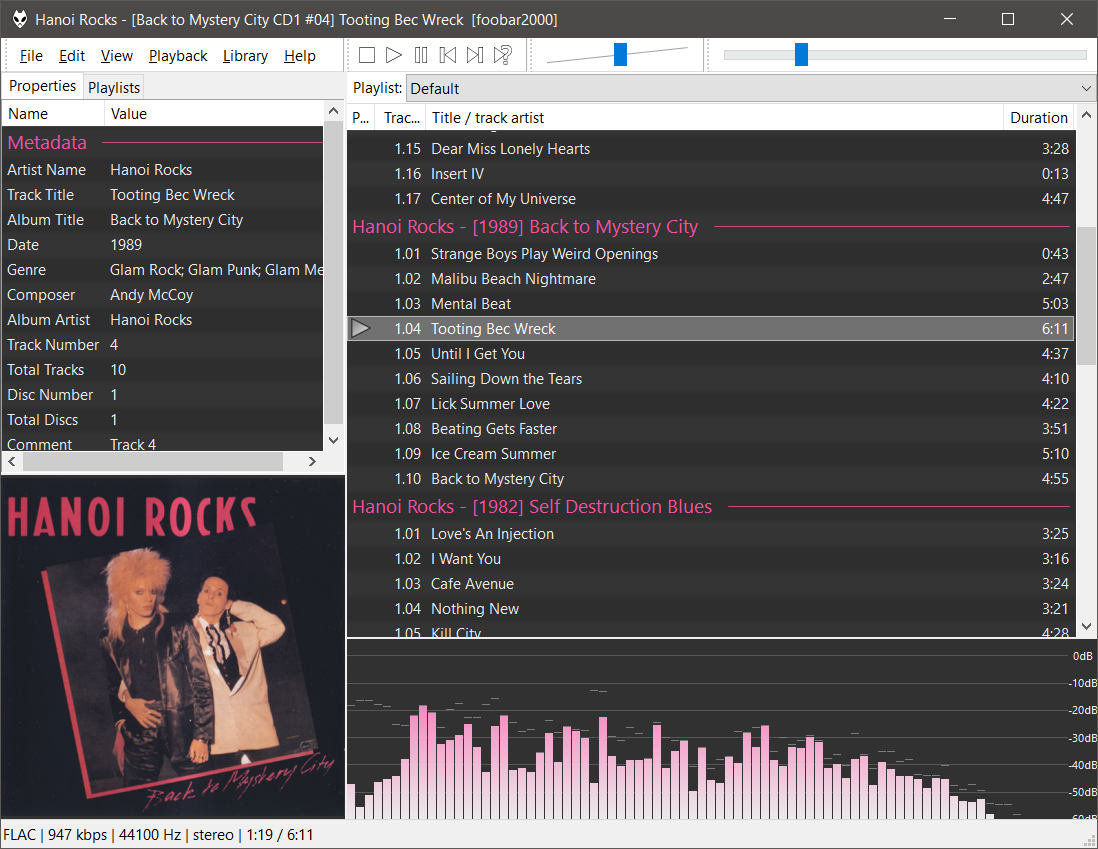The height and width of the screenshot is (849, 1098).
Task: Click the Stop playback button
Action: 367,56
